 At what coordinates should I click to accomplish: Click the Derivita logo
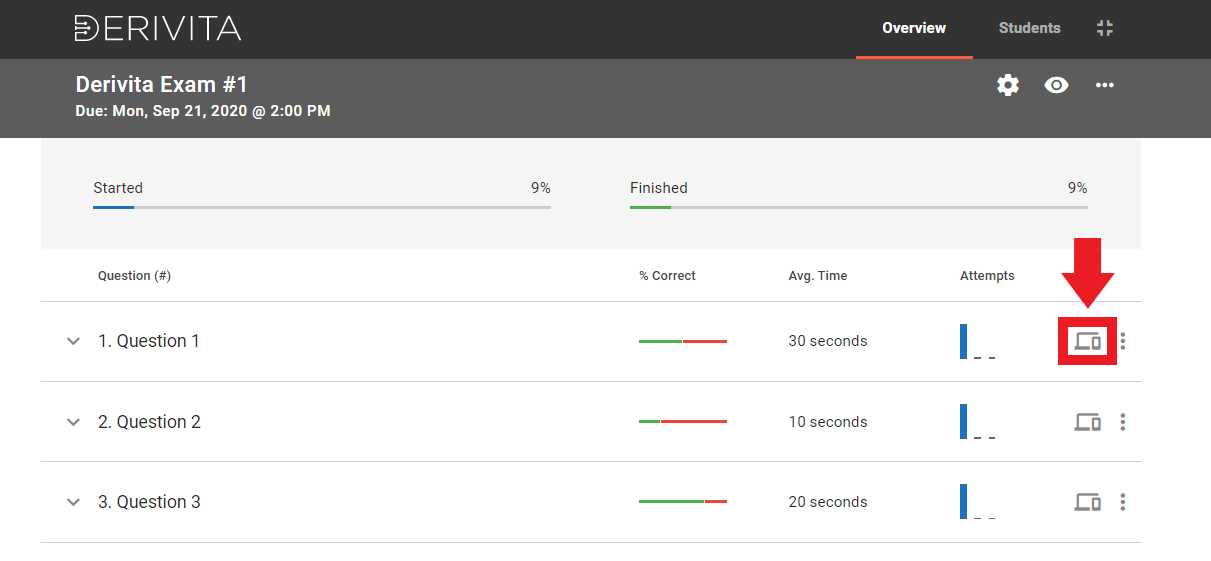click(x=158, y=28)
